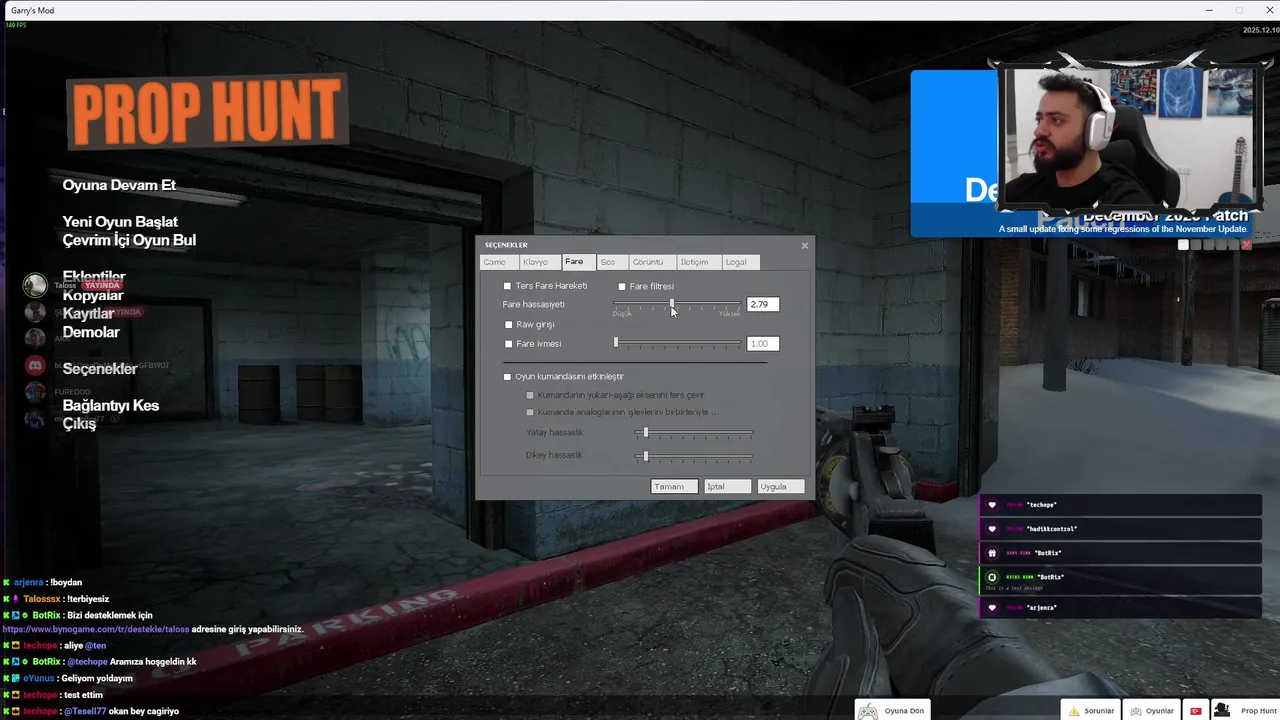This screenshot has width=1280, height=720.
Task: Click the Prop Hunt gamemode icon in bottom bar
Action: 1222,710
